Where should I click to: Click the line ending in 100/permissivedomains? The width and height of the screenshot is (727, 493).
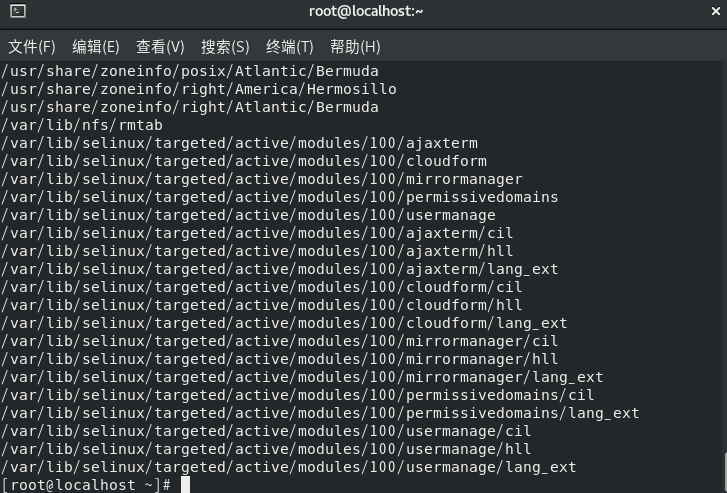click(280, 198)
